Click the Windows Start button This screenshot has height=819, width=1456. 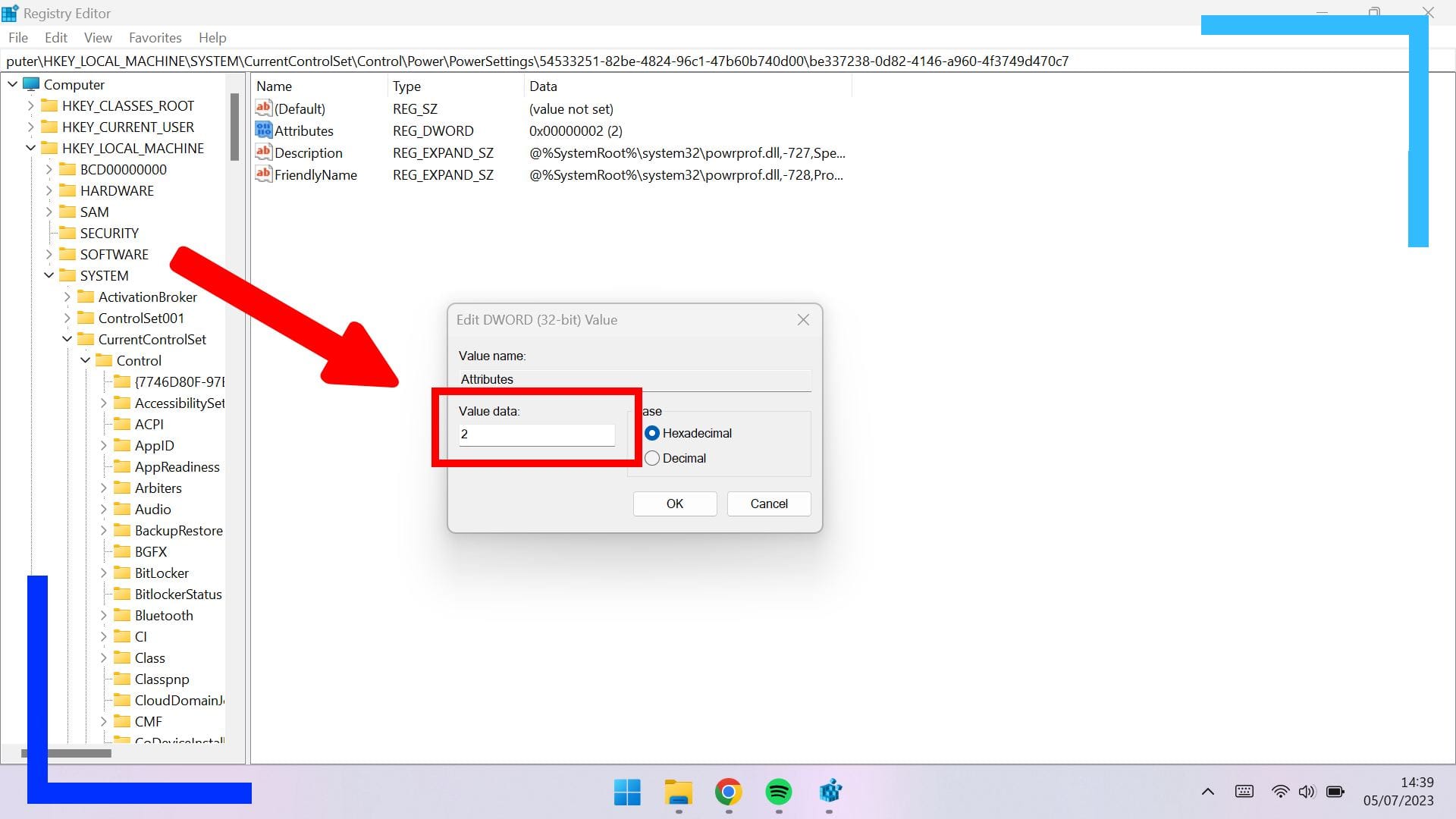pos(627,792)
